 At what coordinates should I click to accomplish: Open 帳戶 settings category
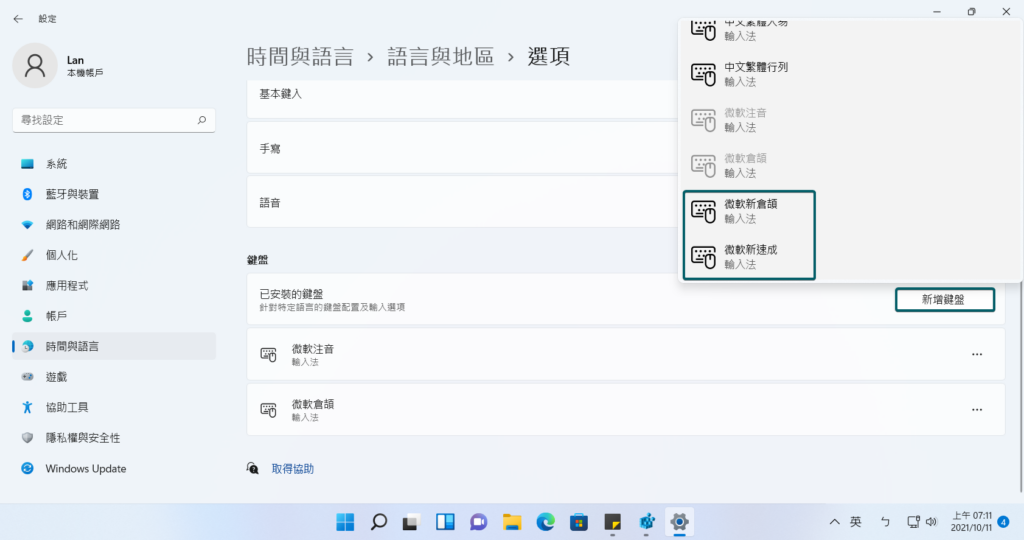point(114,316)
